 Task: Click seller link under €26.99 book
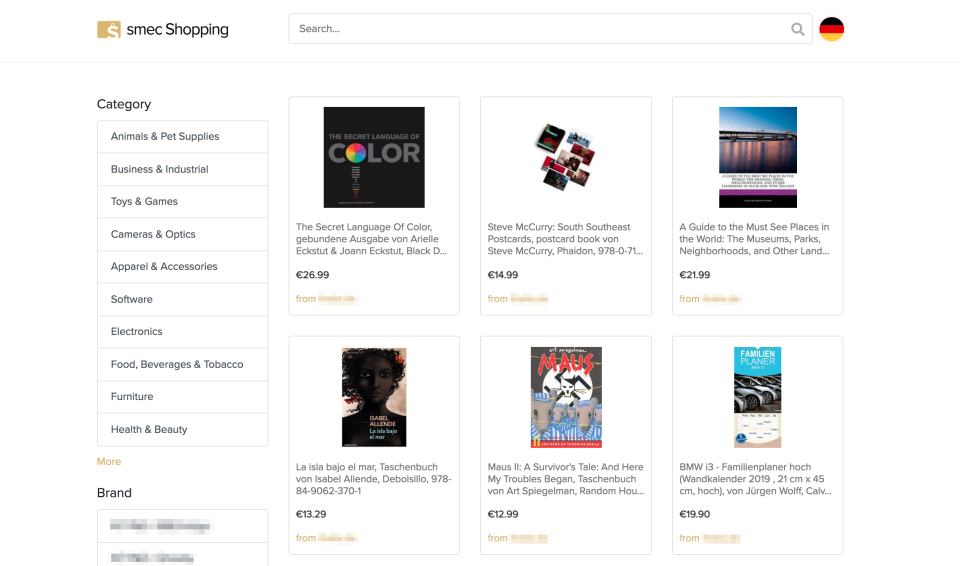pyautogui.click(x=326, y=299)
